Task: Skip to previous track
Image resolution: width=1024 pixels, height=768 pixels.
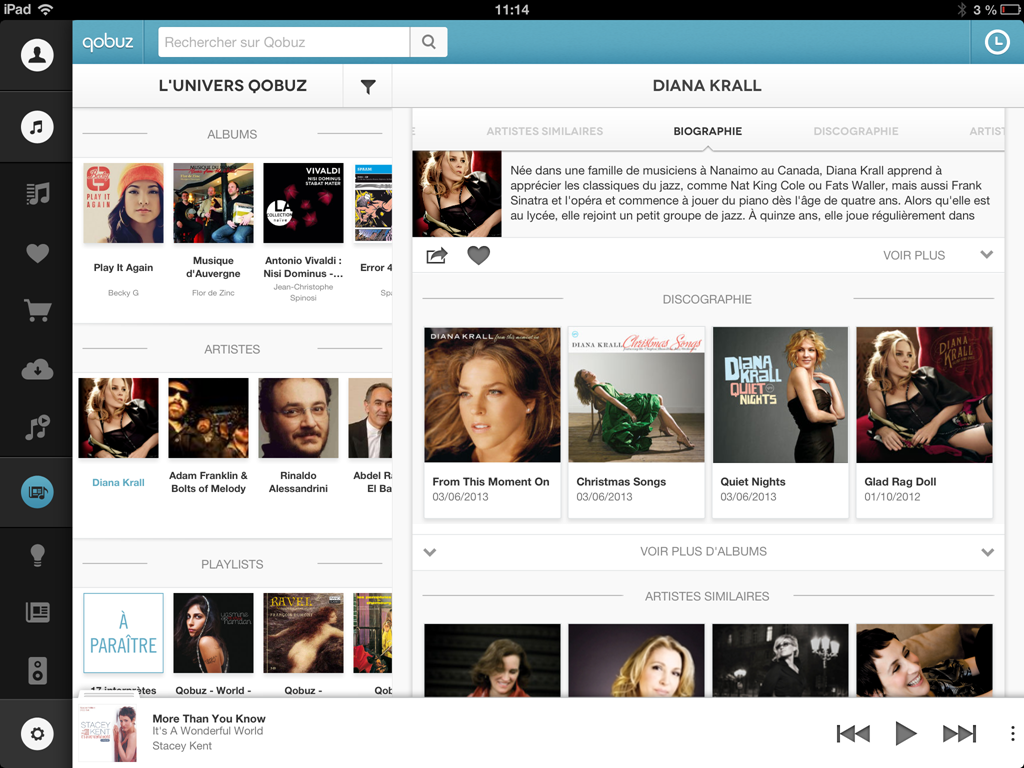Action: pos(853,733)
